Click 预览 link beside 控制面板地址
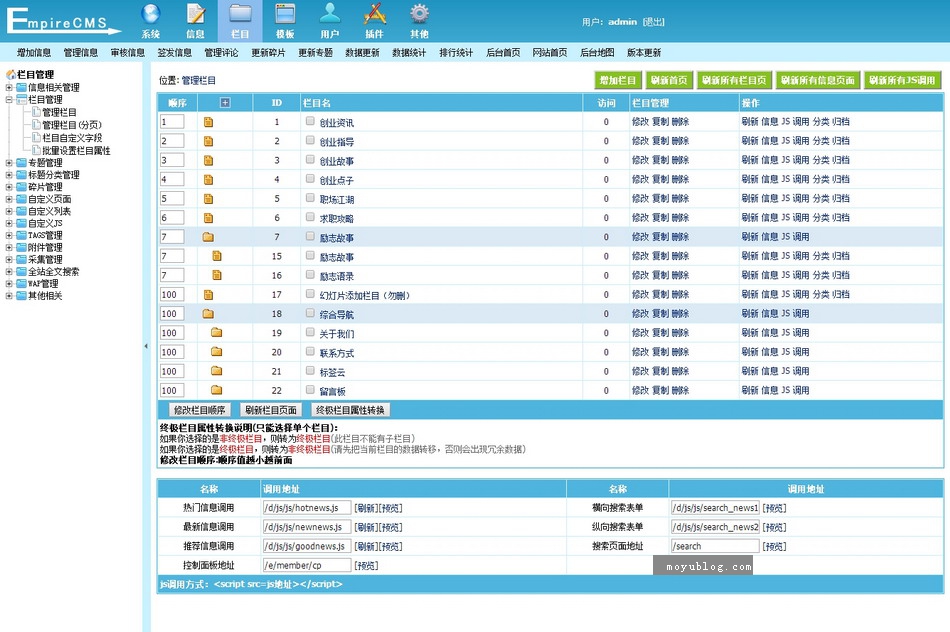Screen dimensions: 950x632 [x=367, y=565]
